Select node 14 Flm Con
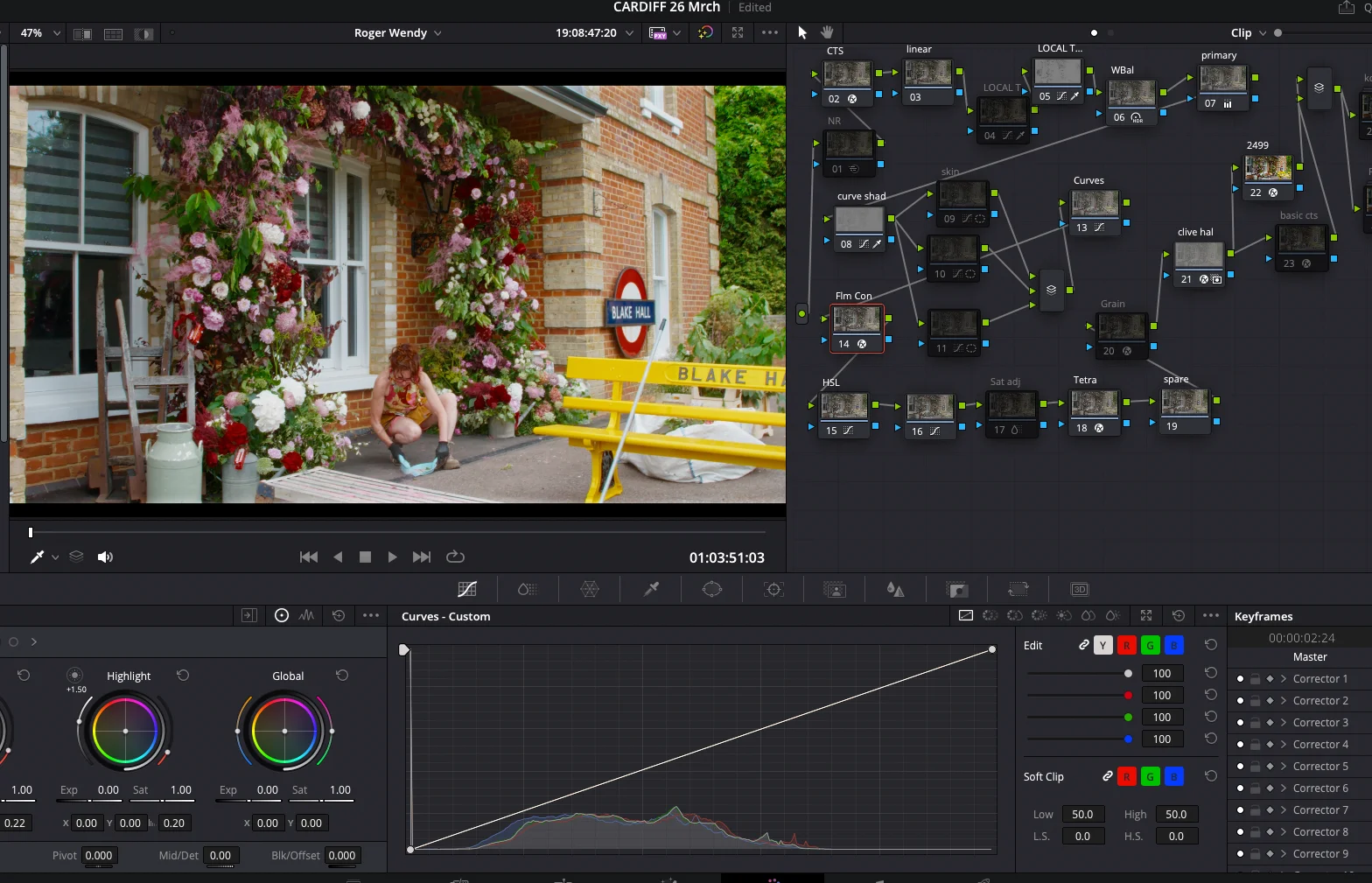This screenshot has height=883, width=1372. click(x=857, y=328)
